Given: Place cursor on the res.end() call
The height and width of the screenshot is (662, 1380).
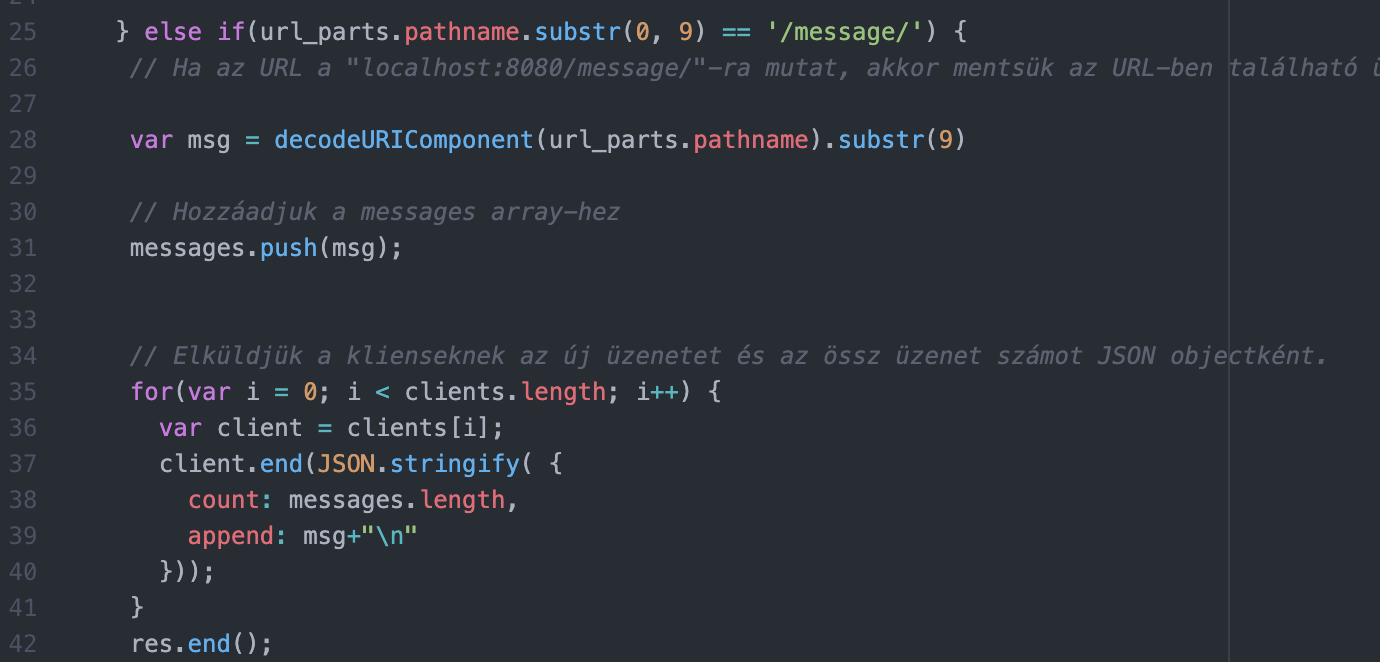Looking at the screenshot, I should point(200,644).
